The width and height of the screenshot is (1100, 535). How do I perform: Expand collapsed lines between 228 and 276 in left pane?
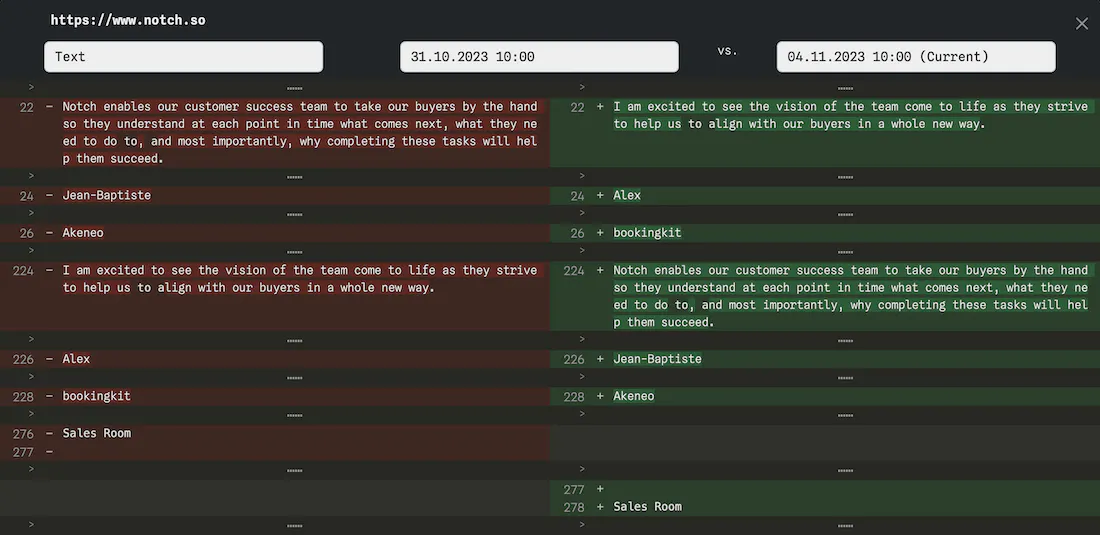tap(294, 414)
